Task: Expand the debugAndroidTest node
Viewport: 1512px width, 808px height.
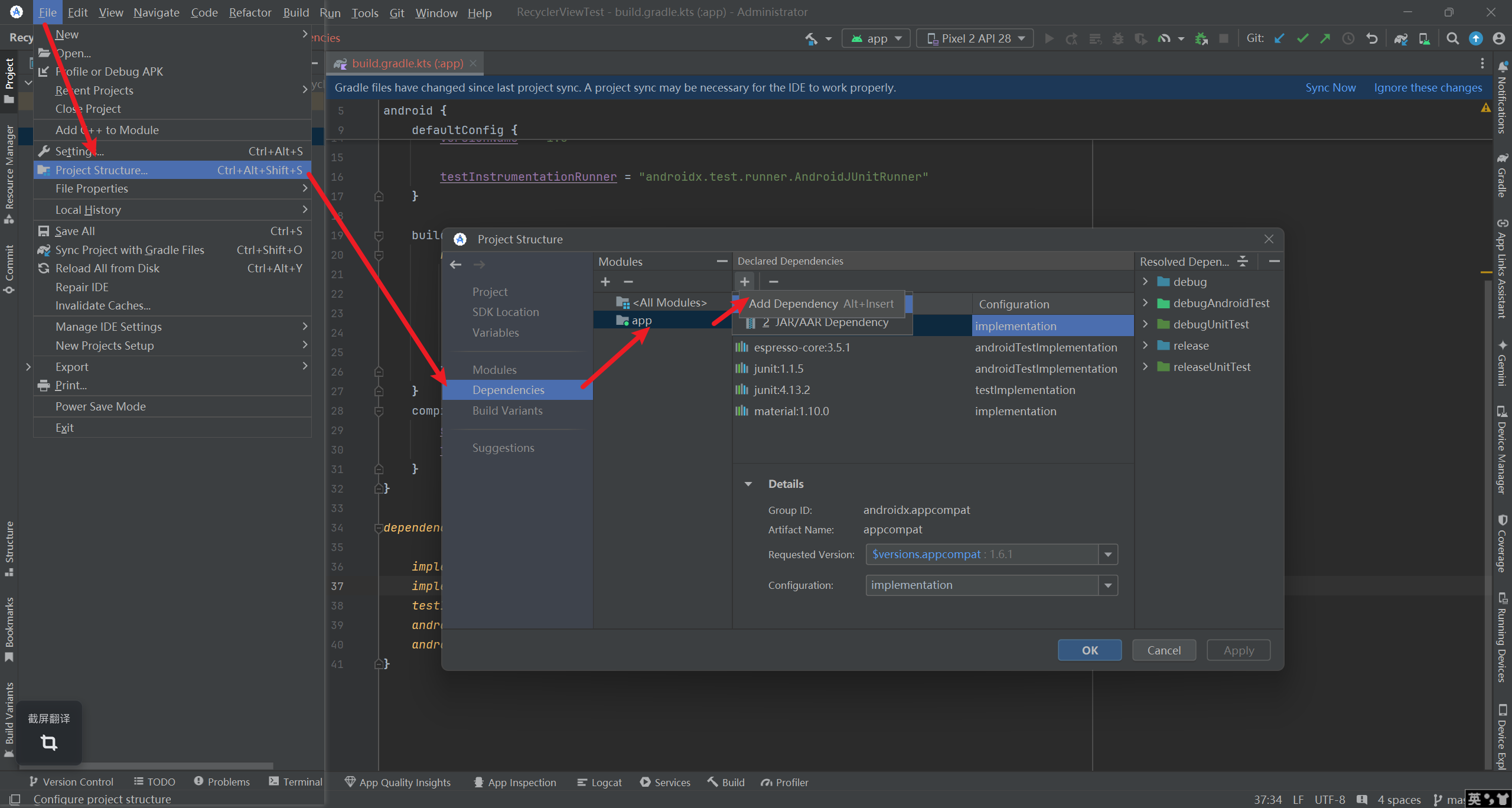Action: 1145,302
